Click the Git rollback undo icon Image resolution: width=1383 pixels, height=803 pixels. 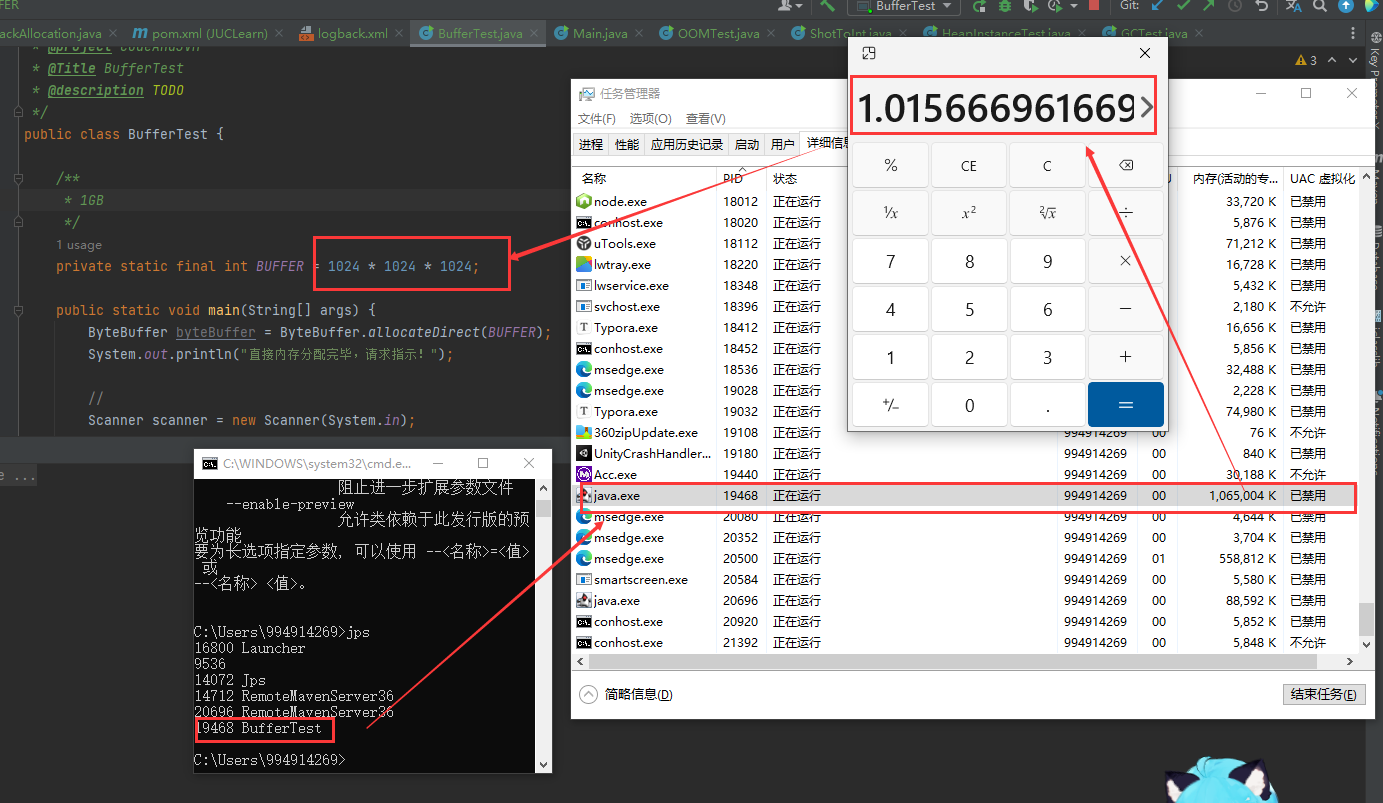tap(1261, 6)
